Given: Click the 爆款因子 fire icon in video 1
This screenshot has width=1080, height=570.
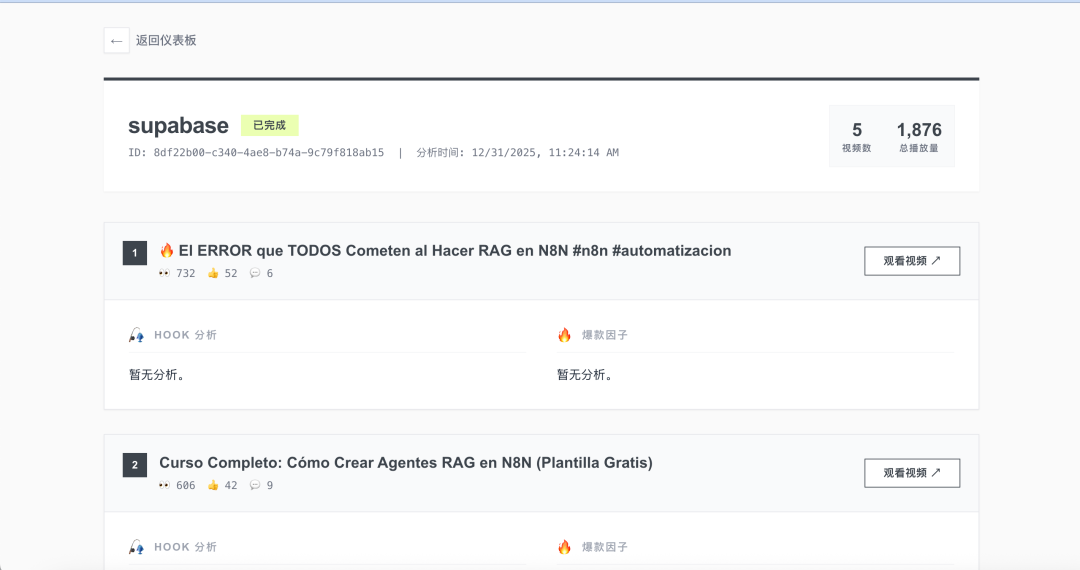Looking at the screenshot, I should [565, 335].
